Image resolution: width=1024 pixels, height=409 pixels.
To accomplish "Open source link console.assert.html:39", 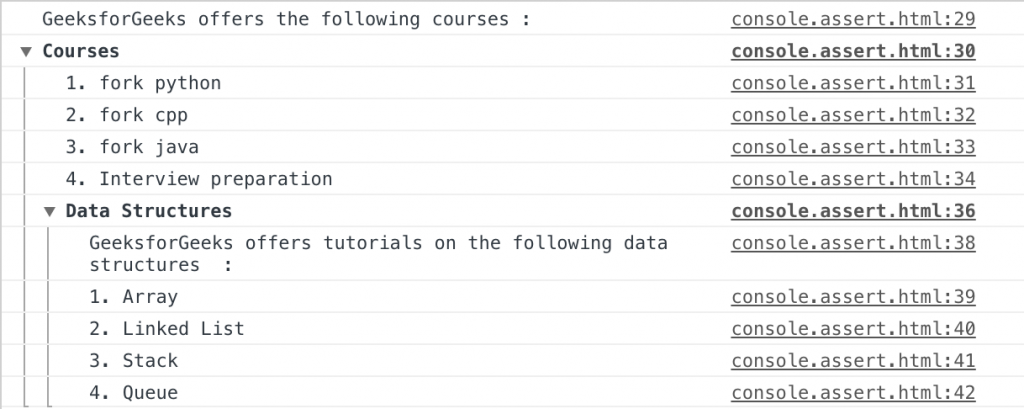I will pos(853,297).
